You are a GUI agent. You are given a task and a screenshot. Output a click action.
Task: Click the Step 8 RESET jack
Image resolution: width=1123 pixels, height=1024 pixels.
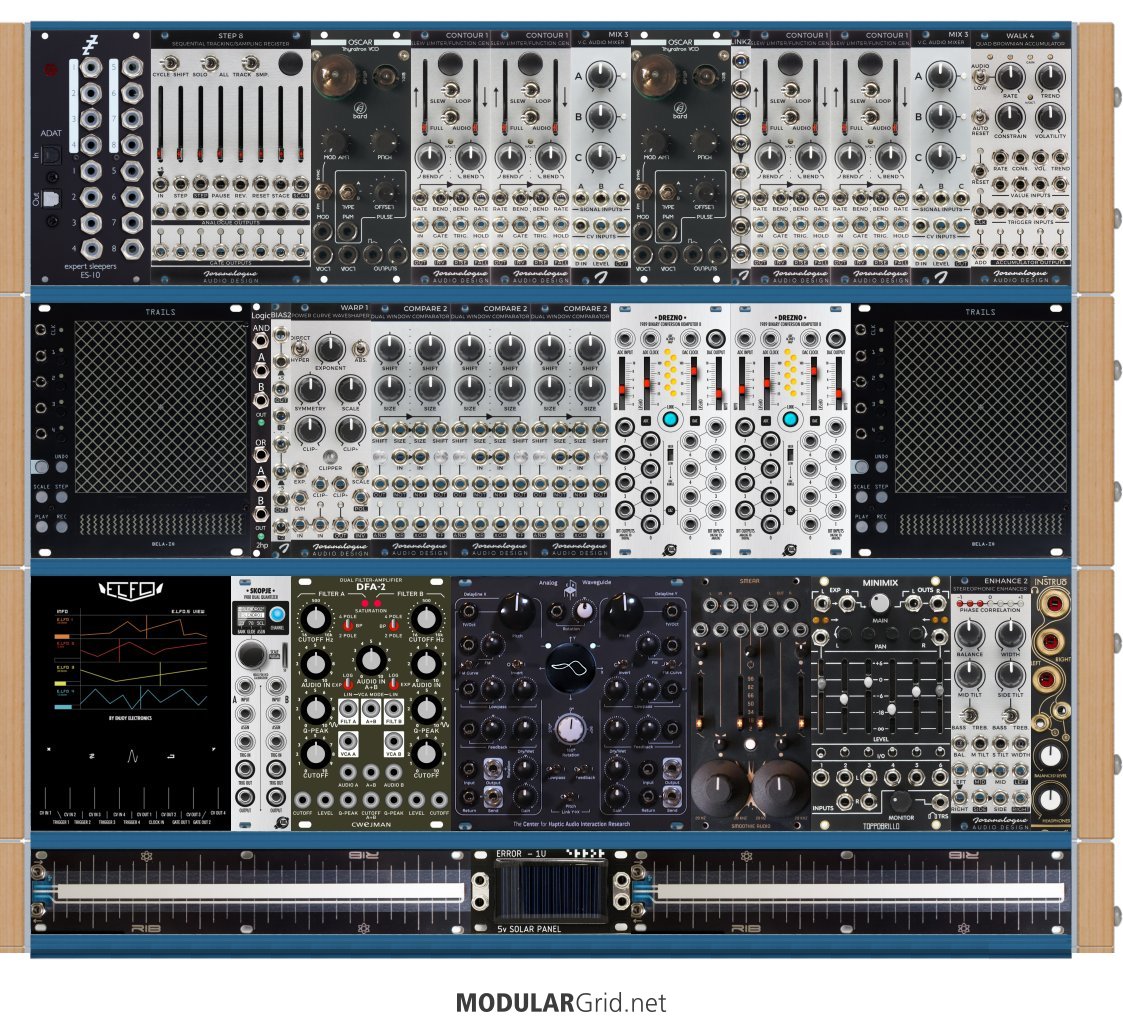(261, 185)
